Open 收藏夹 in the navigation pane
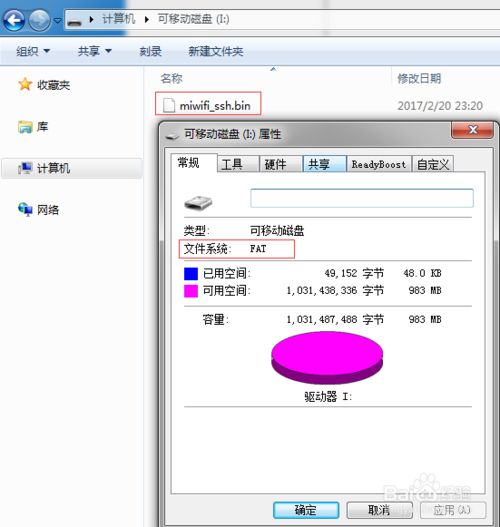The width and height of the screenshot is (500, 527). click(x=53, y=85)
